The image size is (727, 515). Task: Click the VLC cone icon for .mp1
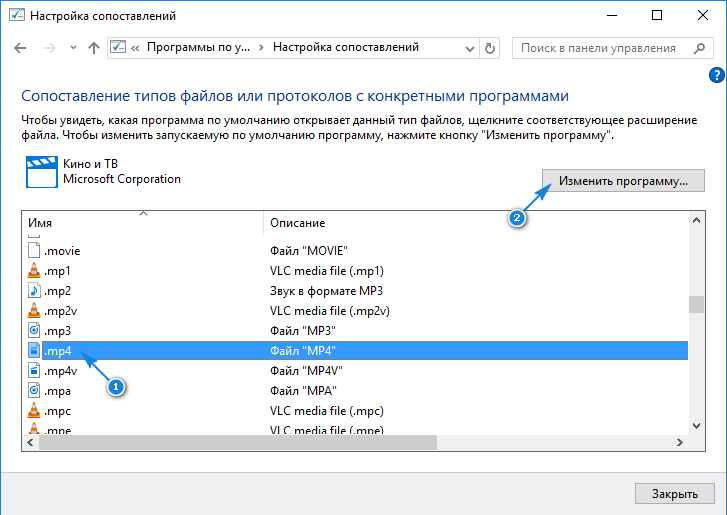pyautogui.click(x=34, y=271)
